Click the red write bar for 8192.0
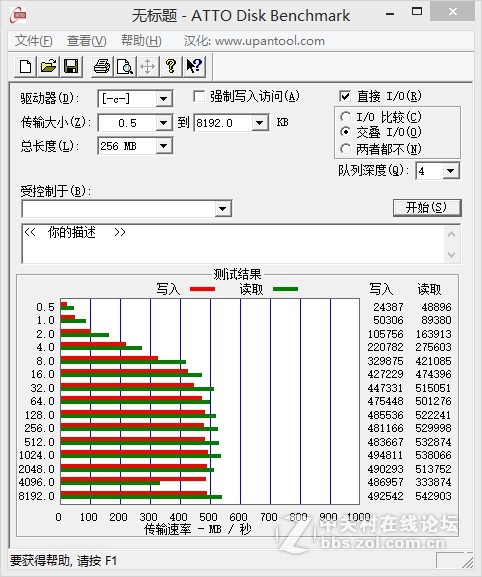The height and width of the screenshot is (577, 482). tap(134, 493)
